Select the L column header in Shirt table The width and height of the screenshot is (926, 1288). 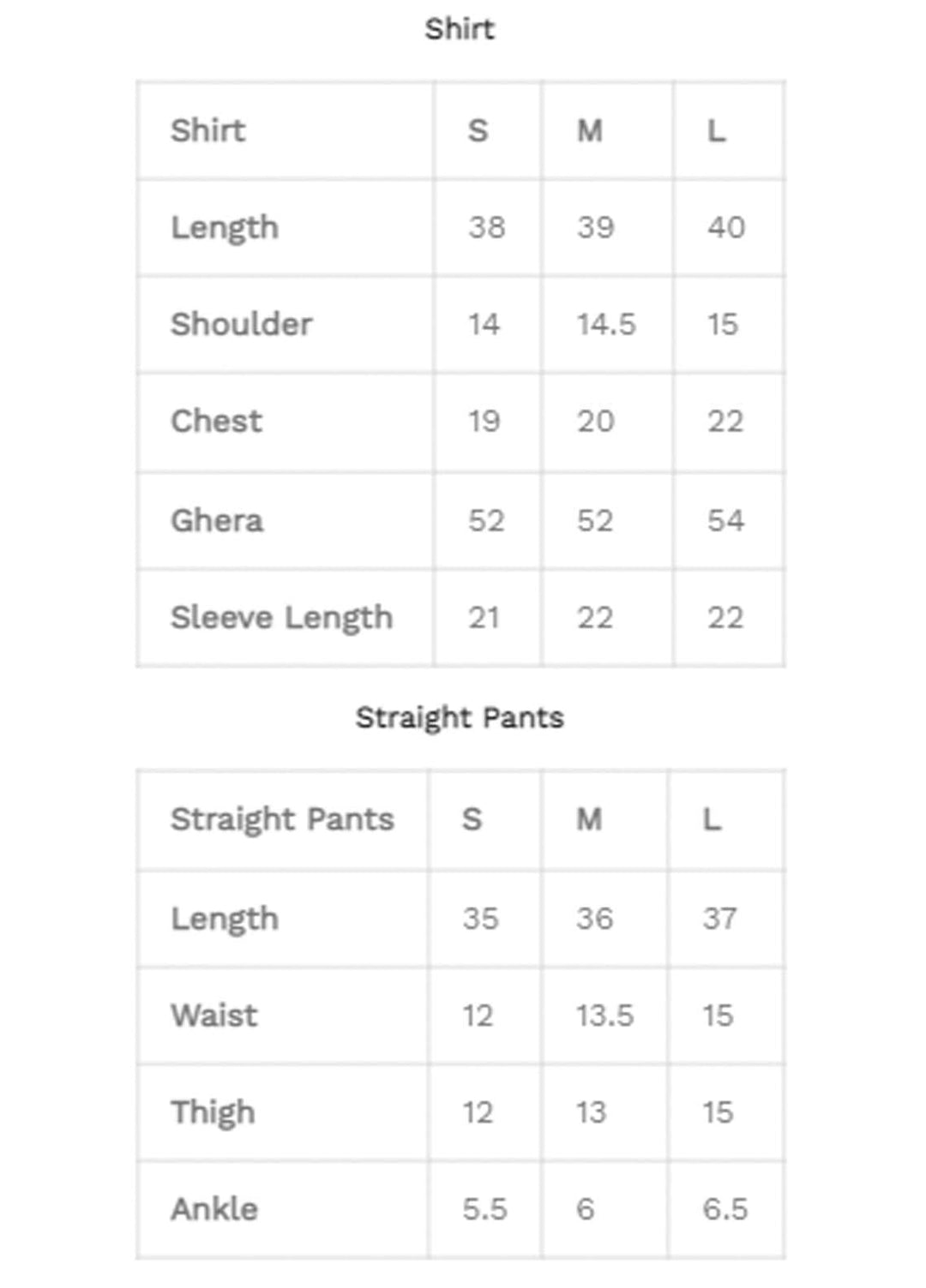point(716,131)
